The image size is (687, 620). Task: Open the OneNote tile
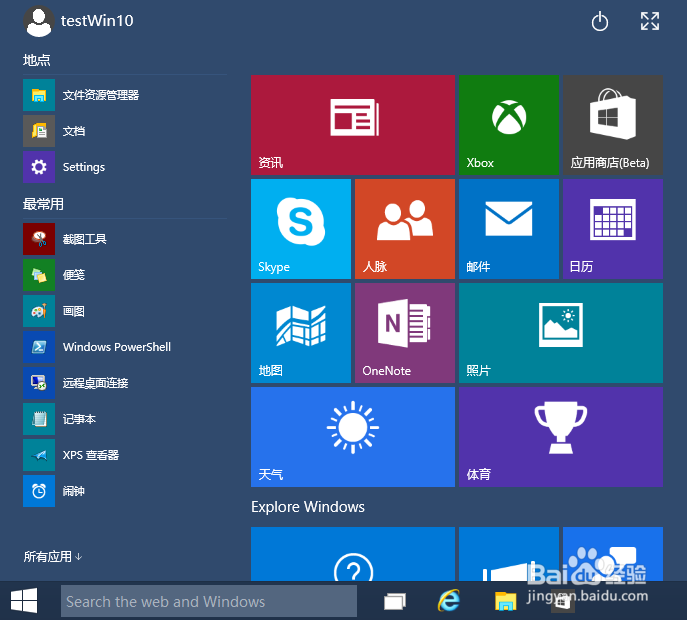405,333
